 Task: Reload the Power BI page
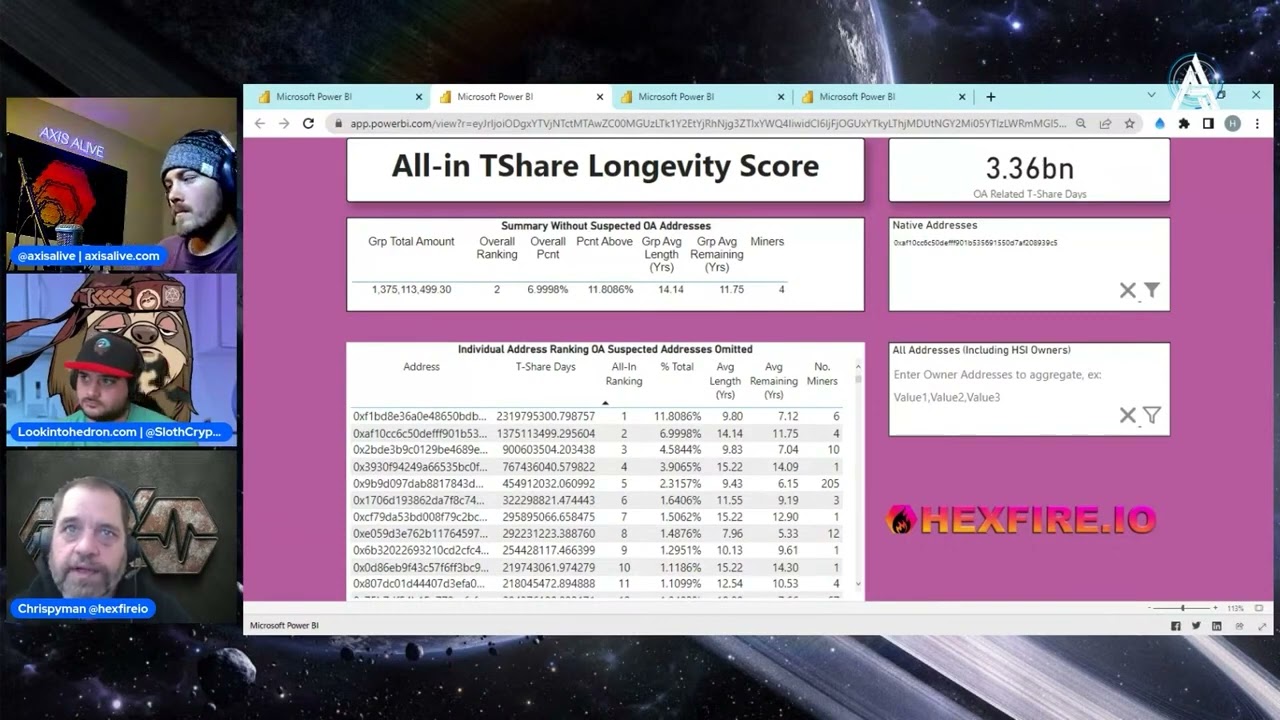[308, 123]
